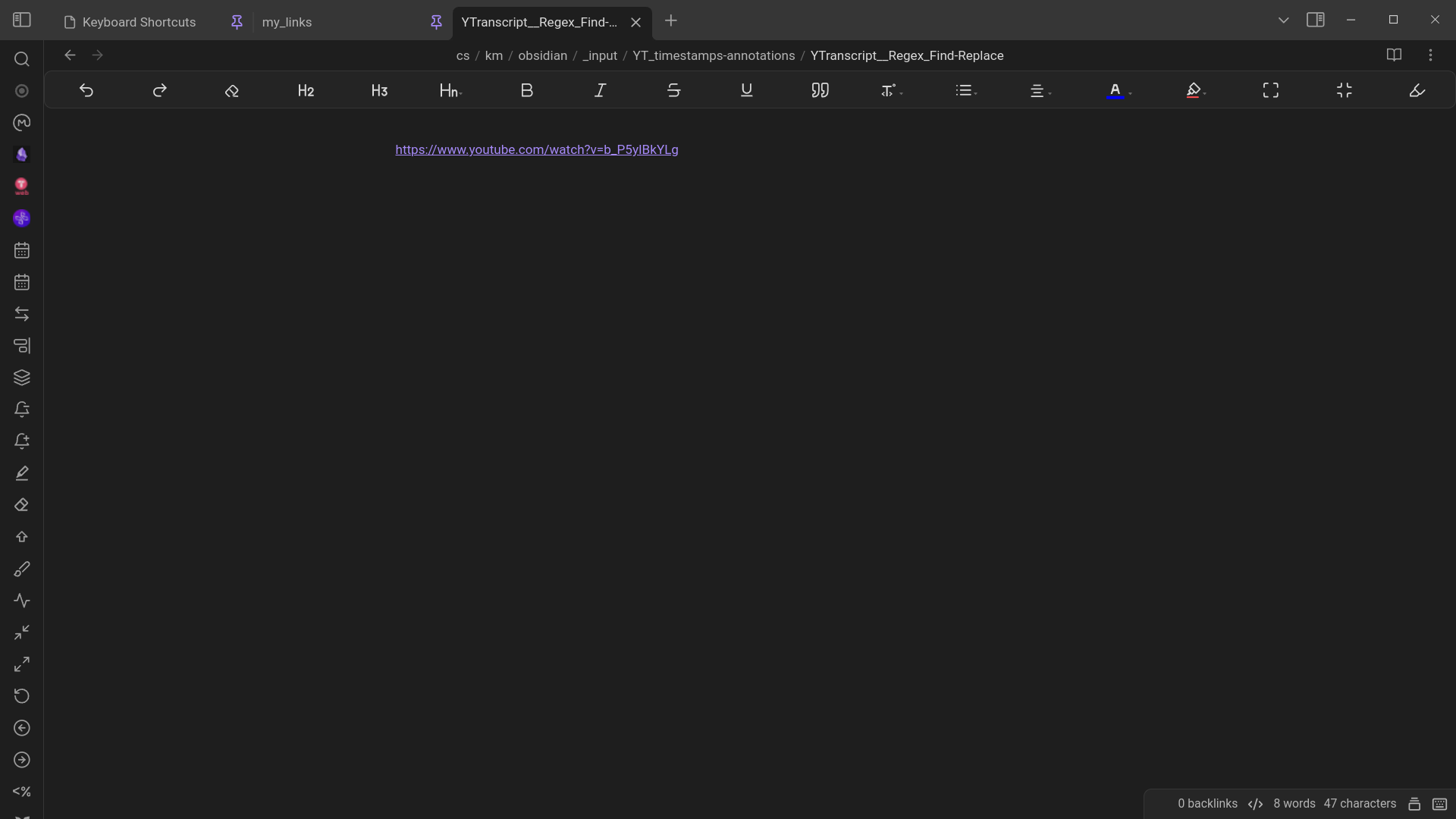Click the undo icon in the editing toolbar

pos(86,90)
